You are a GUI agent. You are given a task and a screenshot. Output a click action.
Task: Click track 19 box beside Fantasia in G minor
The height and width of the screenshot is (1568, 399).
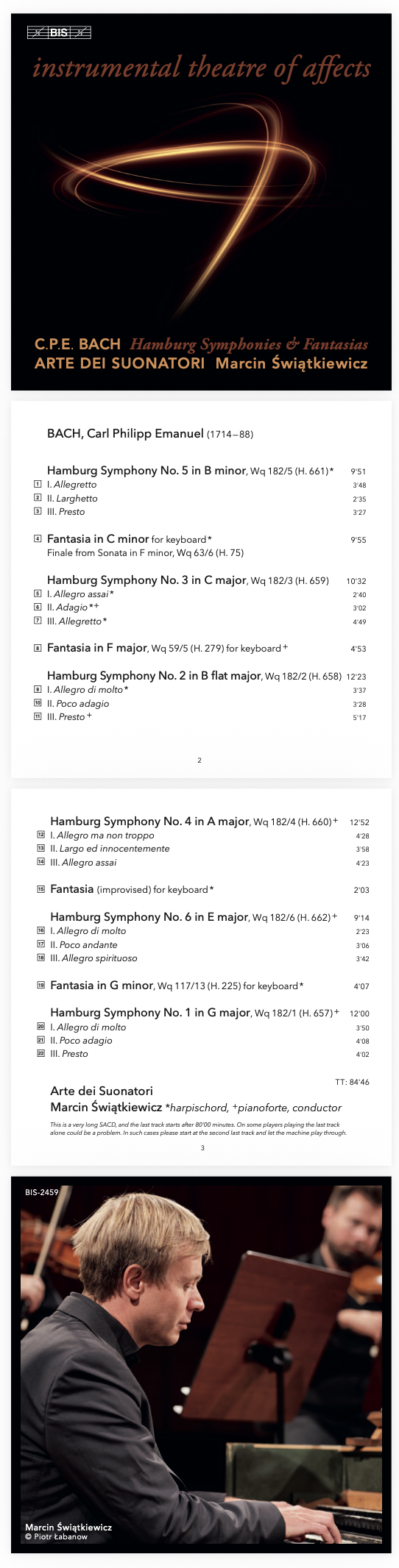click(41, 985)
